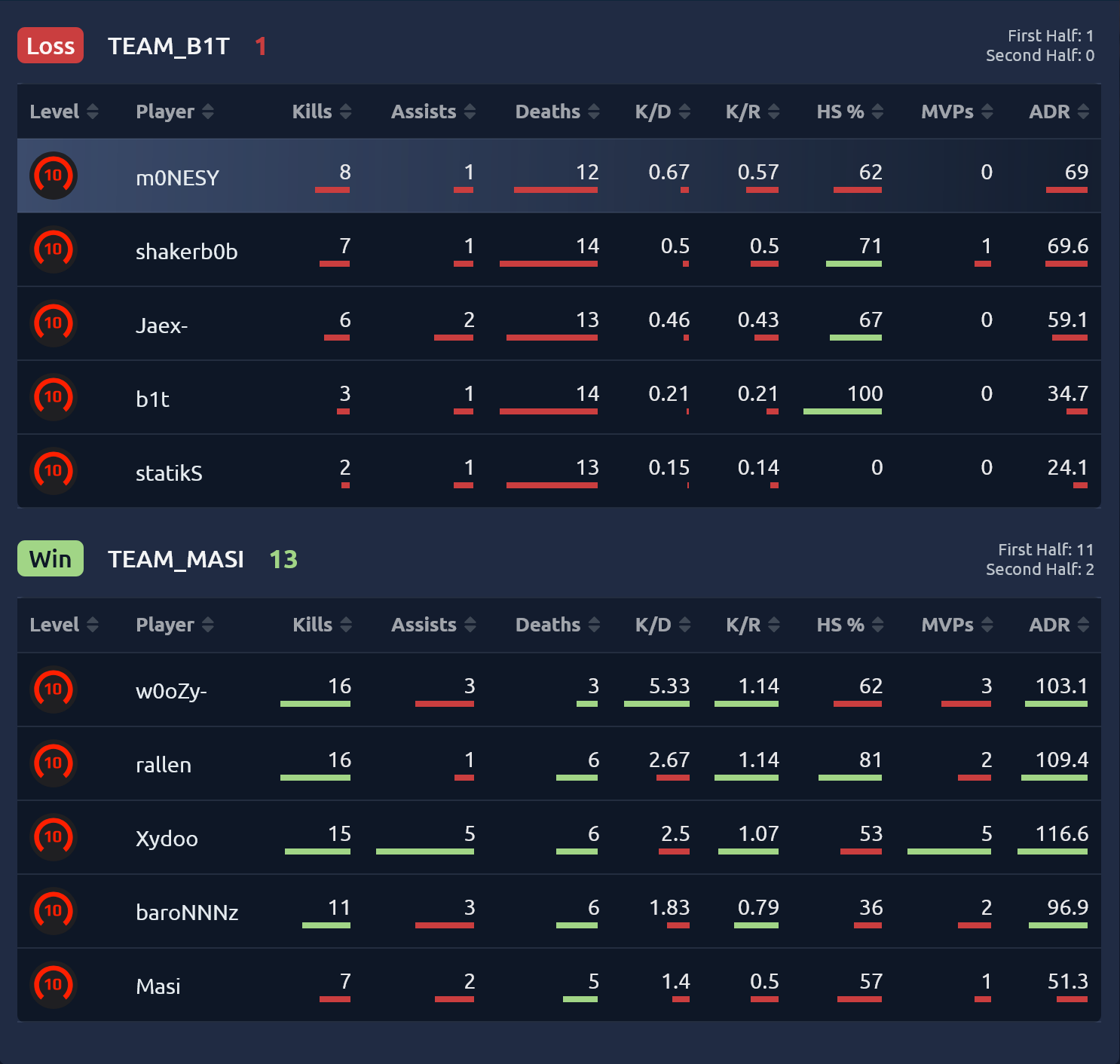Sort TEAM_B1T table by HS %
This screenshot has height=1064, width=1120.
pyautogui.click(x=850, y=112)
